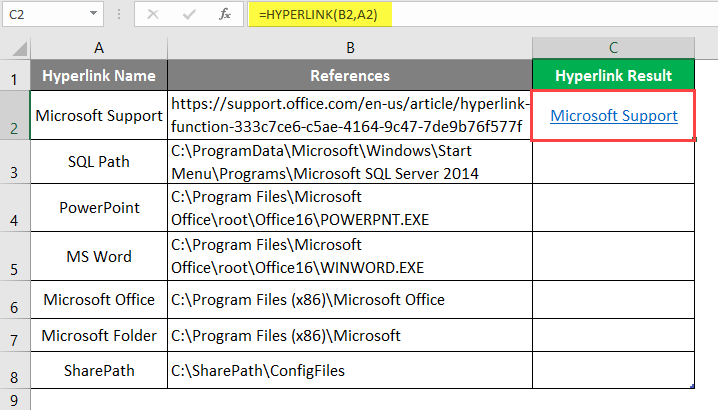Click the Select All corner triangle

[x=19, y=48]
